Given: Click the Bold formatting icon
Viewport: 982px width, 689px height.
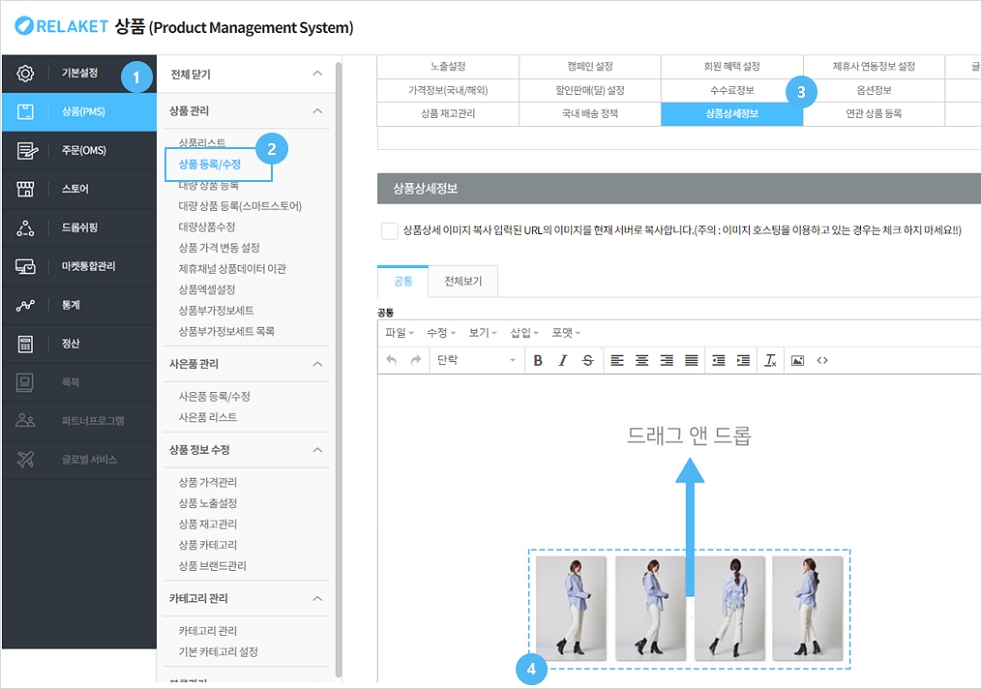Looking at the screenshot, I should point(538,361).
